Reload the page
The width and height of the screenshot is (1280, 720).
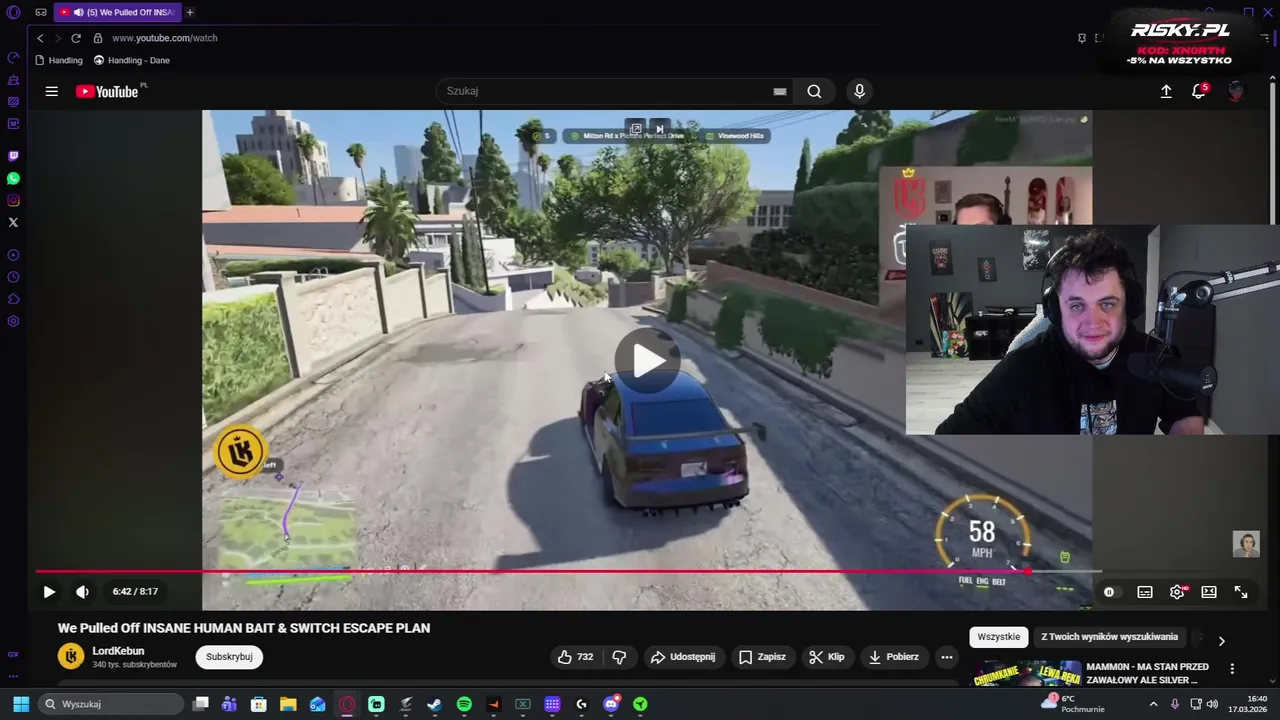pos(75,38)
